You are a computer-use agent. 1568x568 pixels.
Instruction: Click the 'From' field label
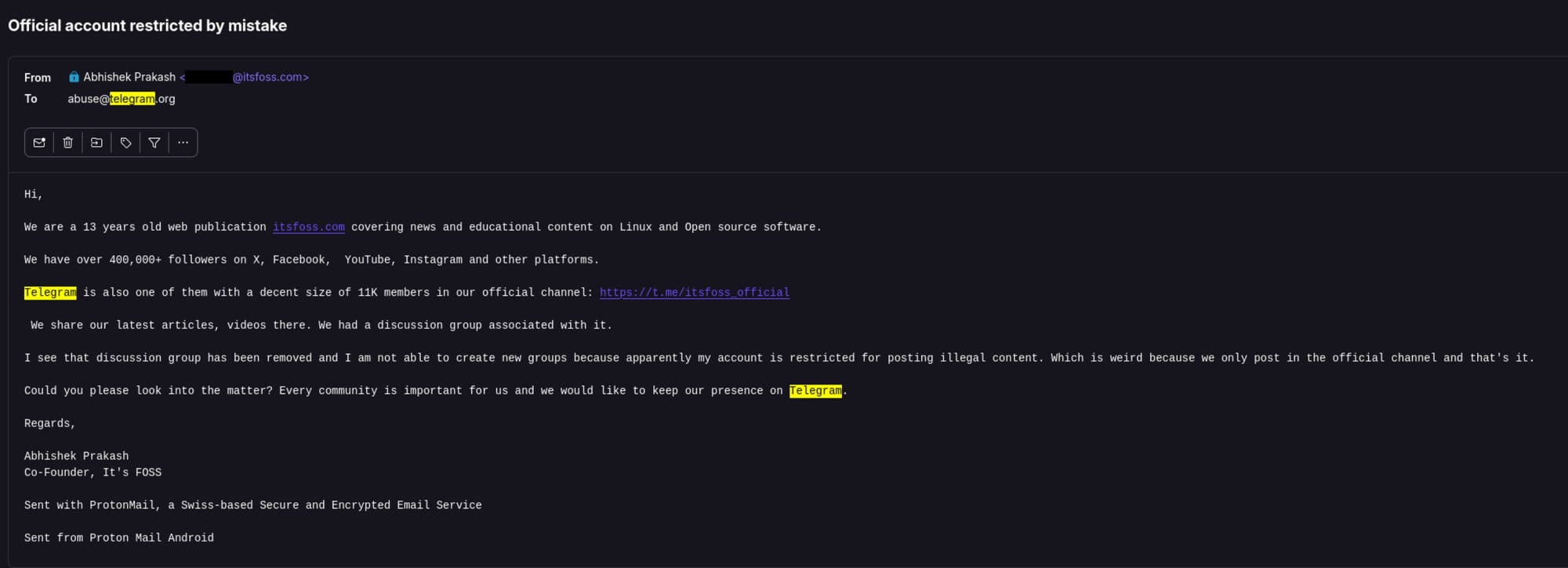(37, 78)
